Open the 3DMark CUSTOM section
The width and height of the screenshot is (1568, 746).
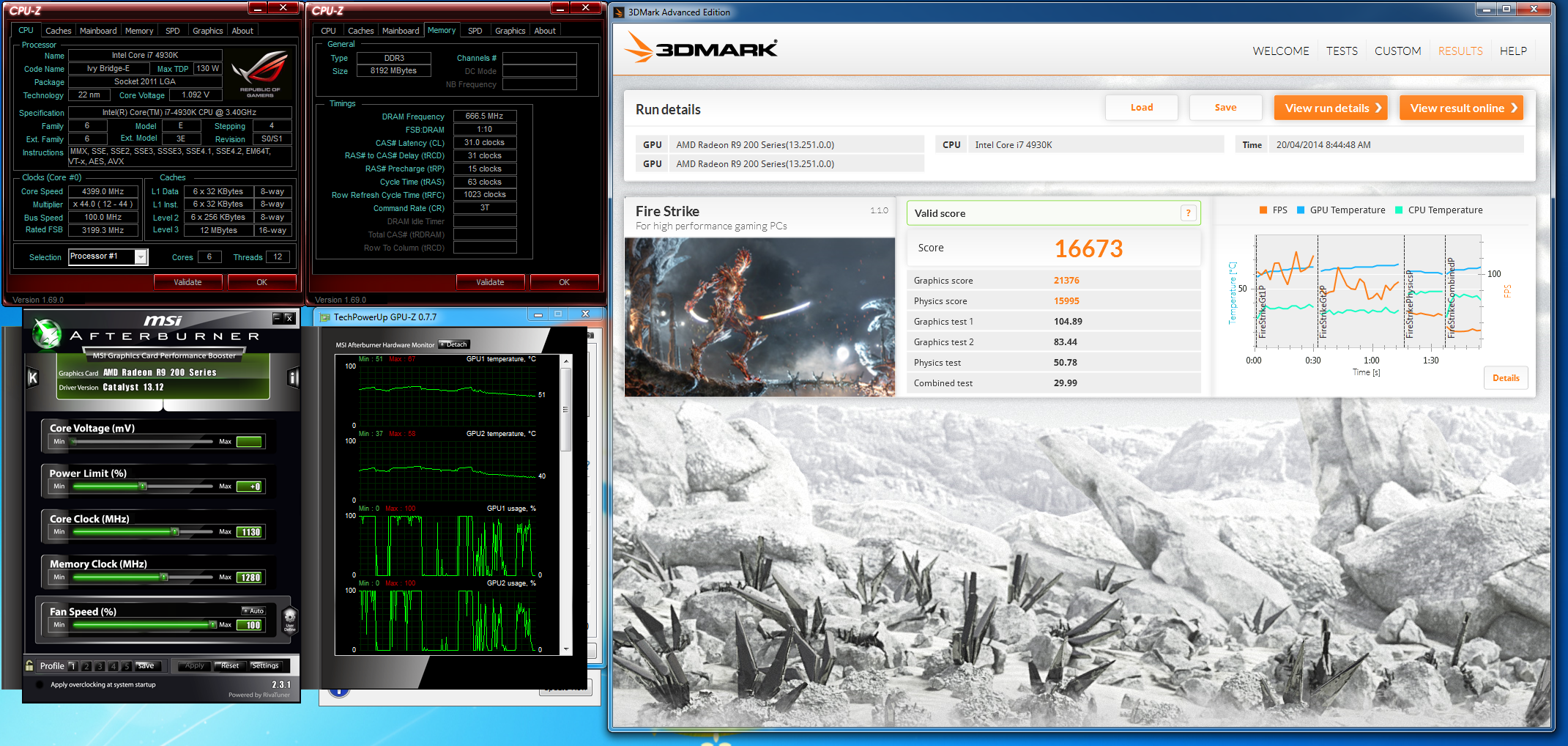point(1397,51)
